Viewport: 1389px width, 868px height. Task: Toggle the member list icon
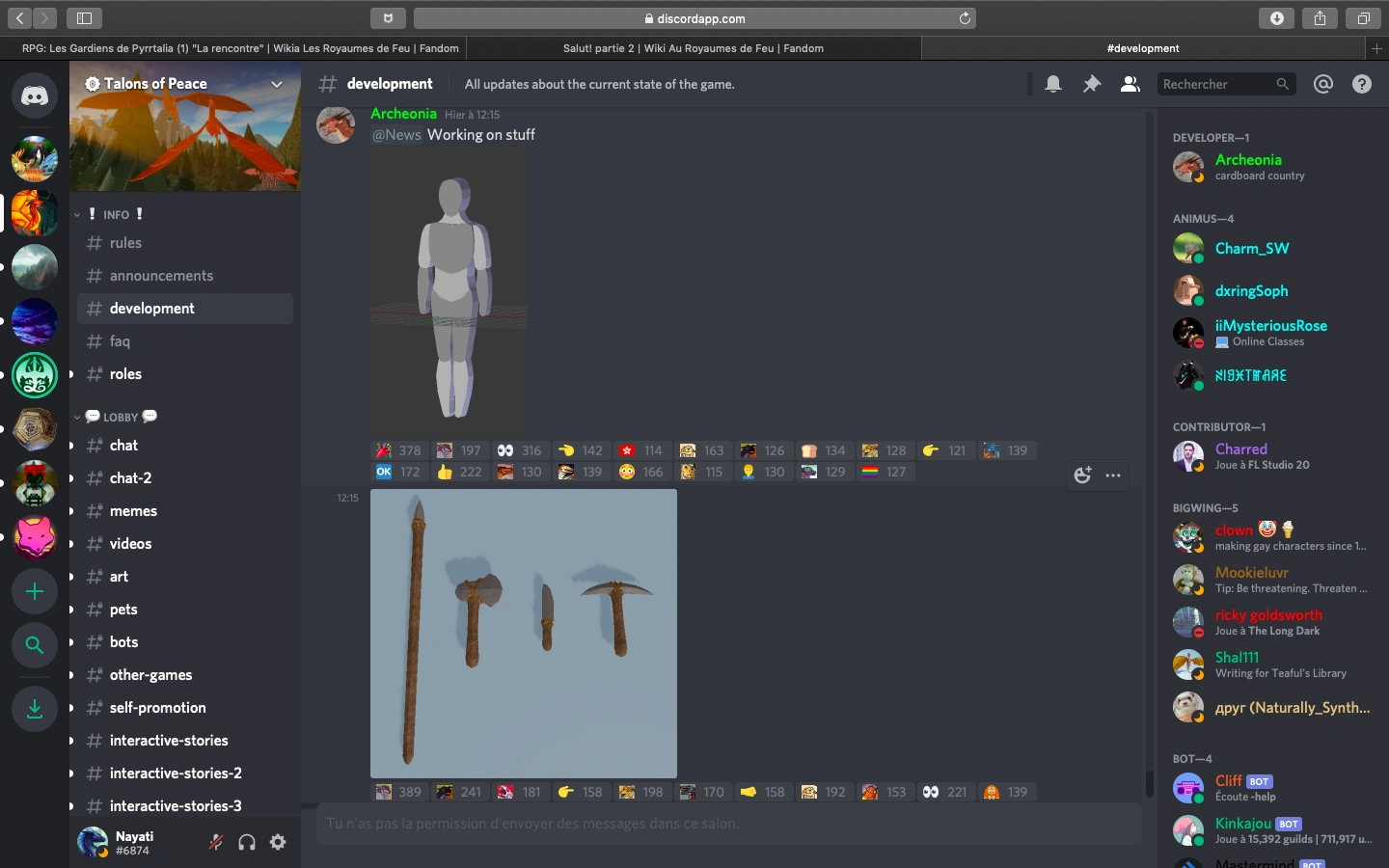coord(1130,85)
